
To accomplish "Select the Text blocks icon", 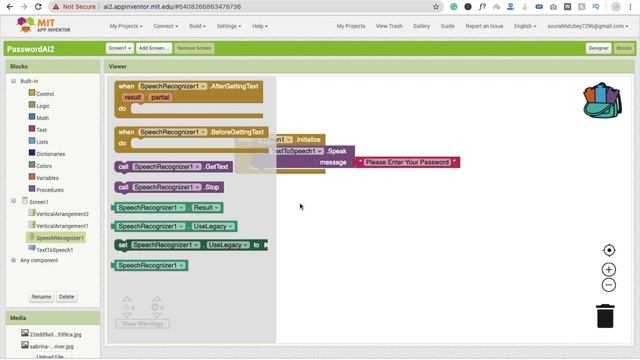I will tap(32, 129).
